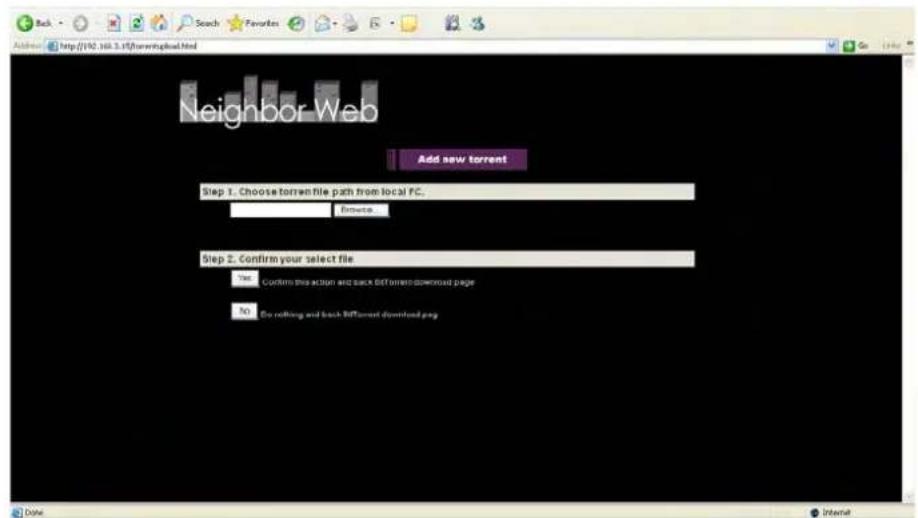
Task: Click the Step 2 Confirm your select file text
Action: point(278,259)
